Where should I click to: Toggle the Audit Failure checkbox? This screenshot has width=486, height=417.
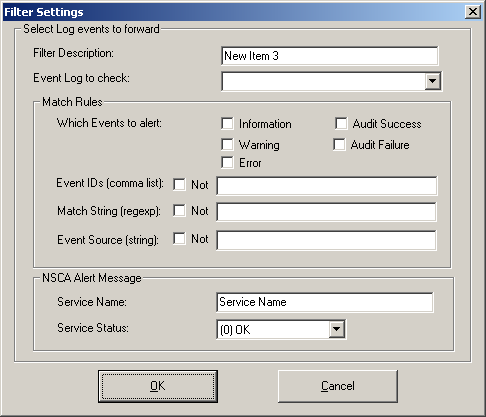tap(339, 145)
